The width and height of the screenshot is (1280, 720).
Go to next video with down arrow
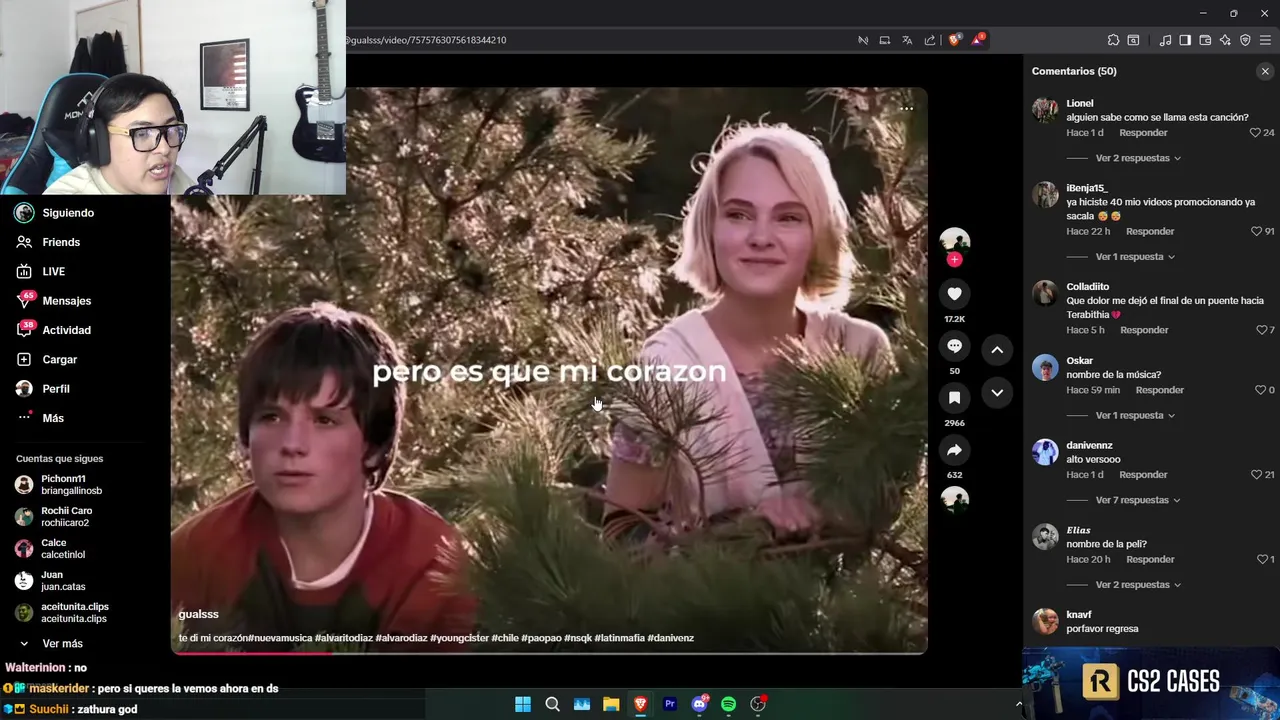click(x=997, y=393)
